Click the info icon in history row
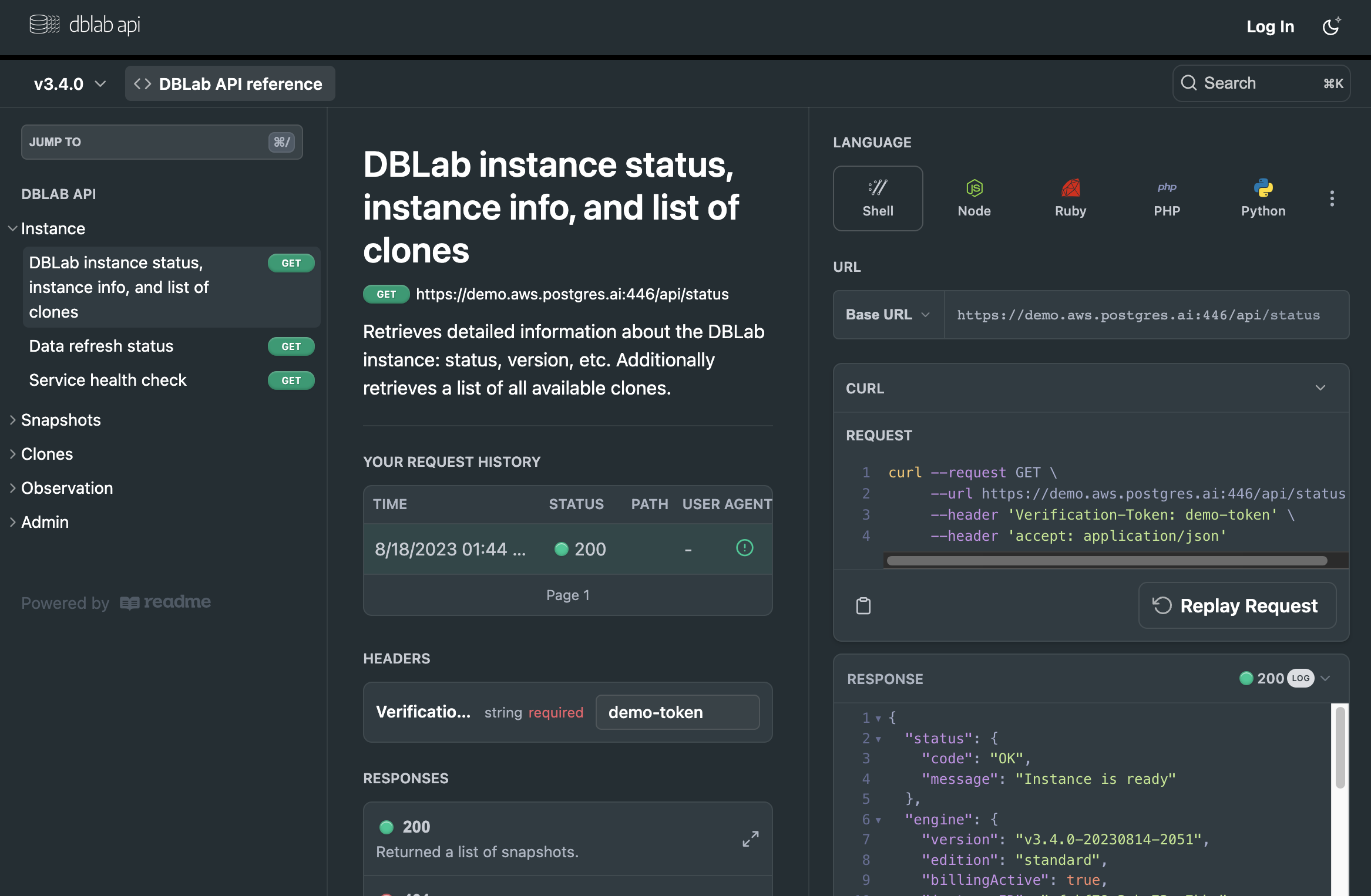 744,548
